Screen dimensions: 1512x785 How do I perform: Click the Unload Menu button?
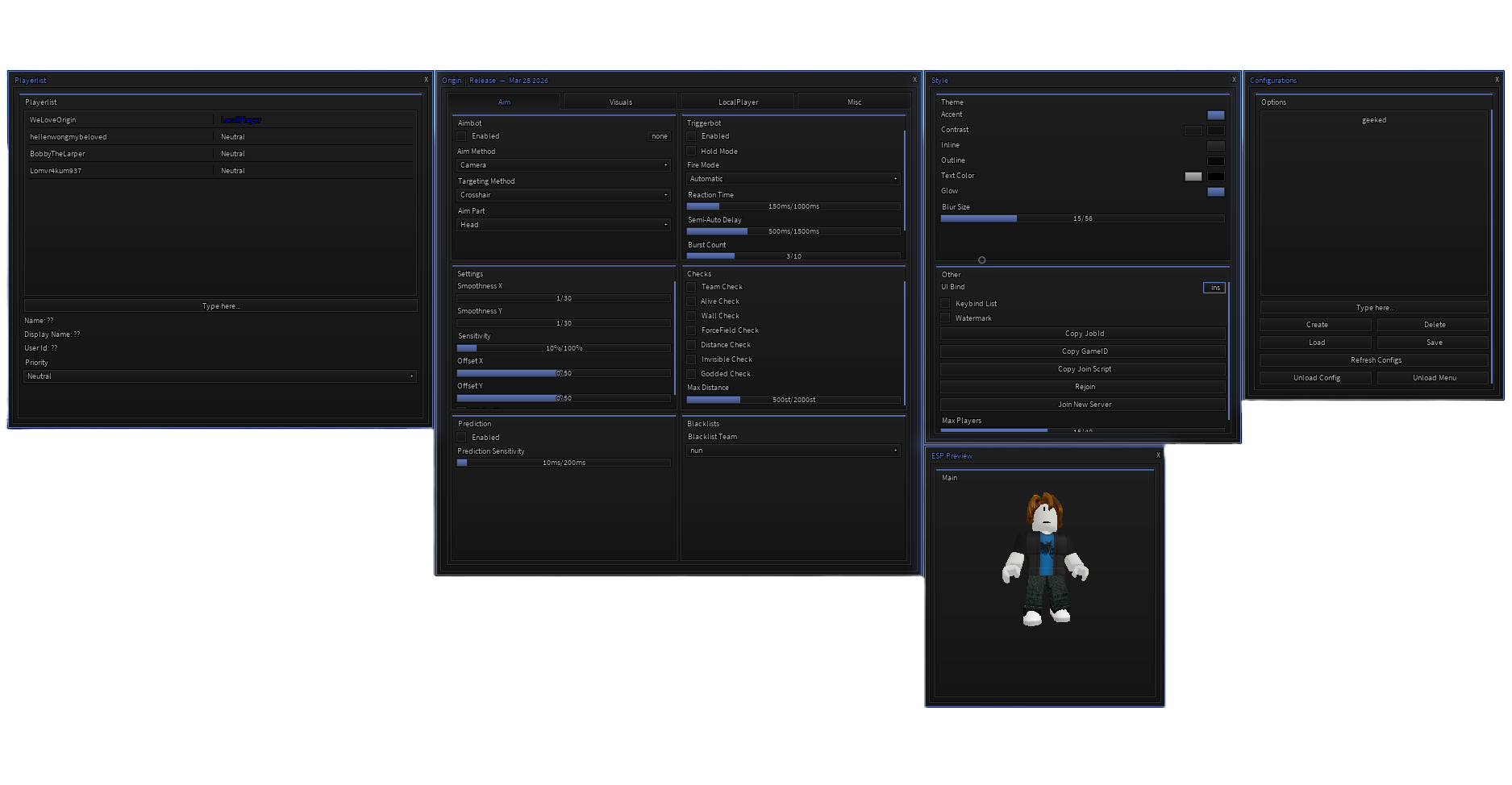[x=1434, y=378]
